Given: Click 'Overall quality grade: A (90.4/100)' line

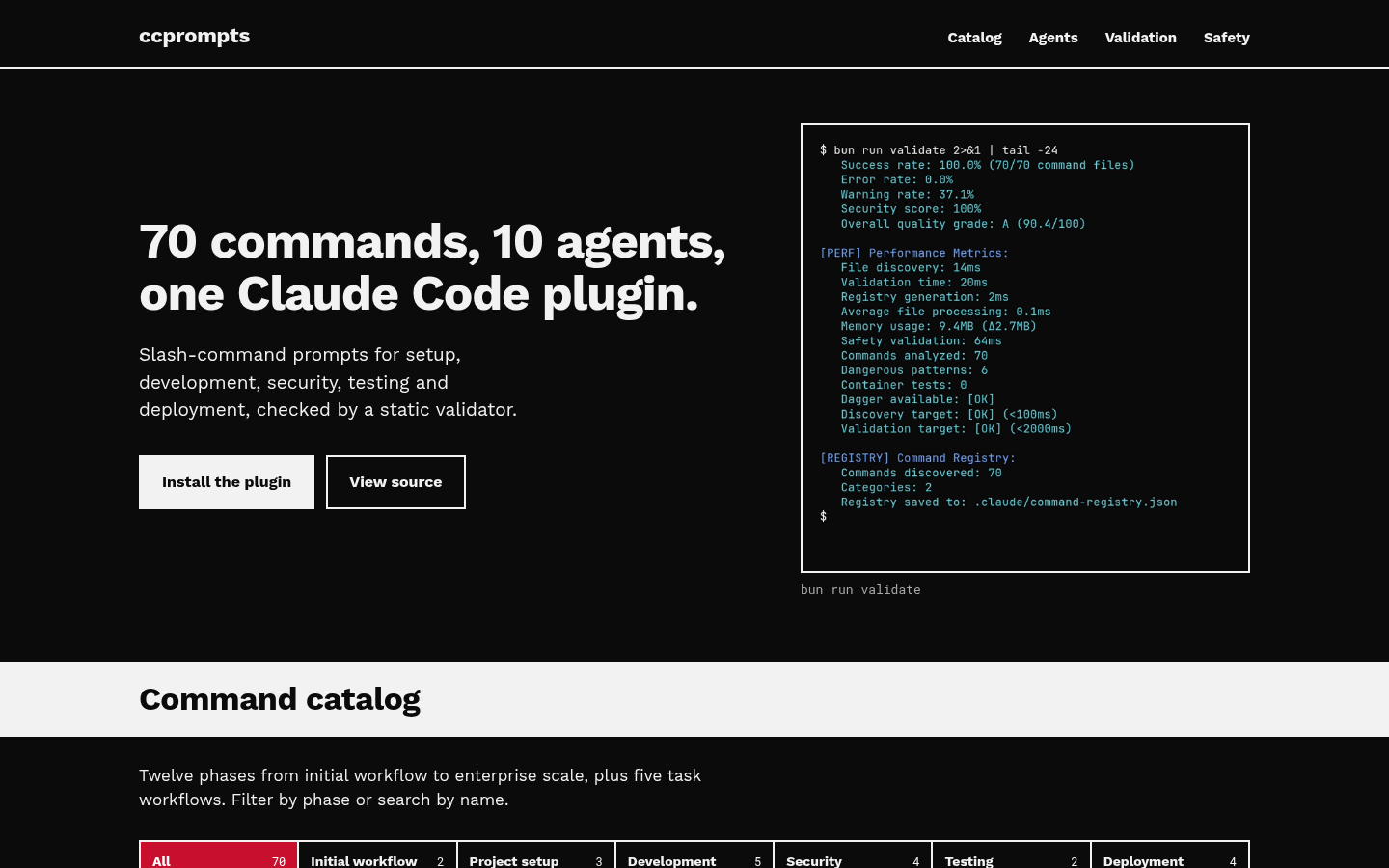Looking at the screenshot, I should 963,224.
